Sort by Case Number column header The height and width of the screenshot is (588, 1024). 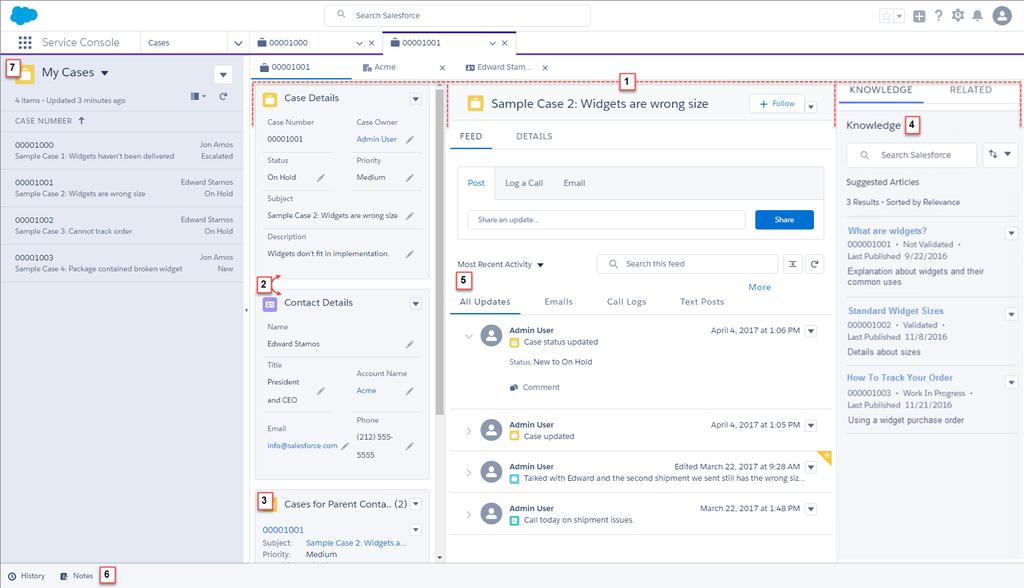50,121
